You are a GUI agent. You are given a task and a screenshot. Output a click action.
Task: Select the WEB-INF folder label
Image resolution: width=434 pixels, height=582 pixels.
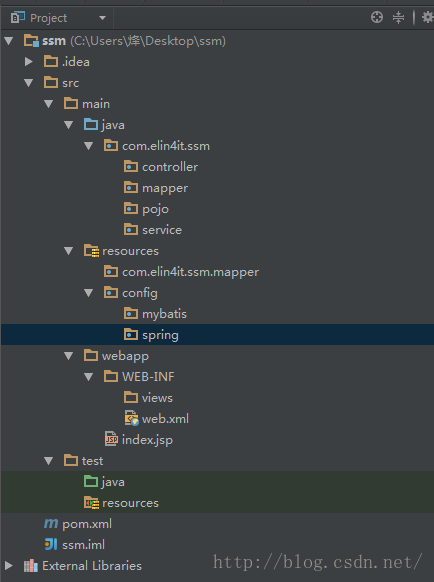point(148,377)
